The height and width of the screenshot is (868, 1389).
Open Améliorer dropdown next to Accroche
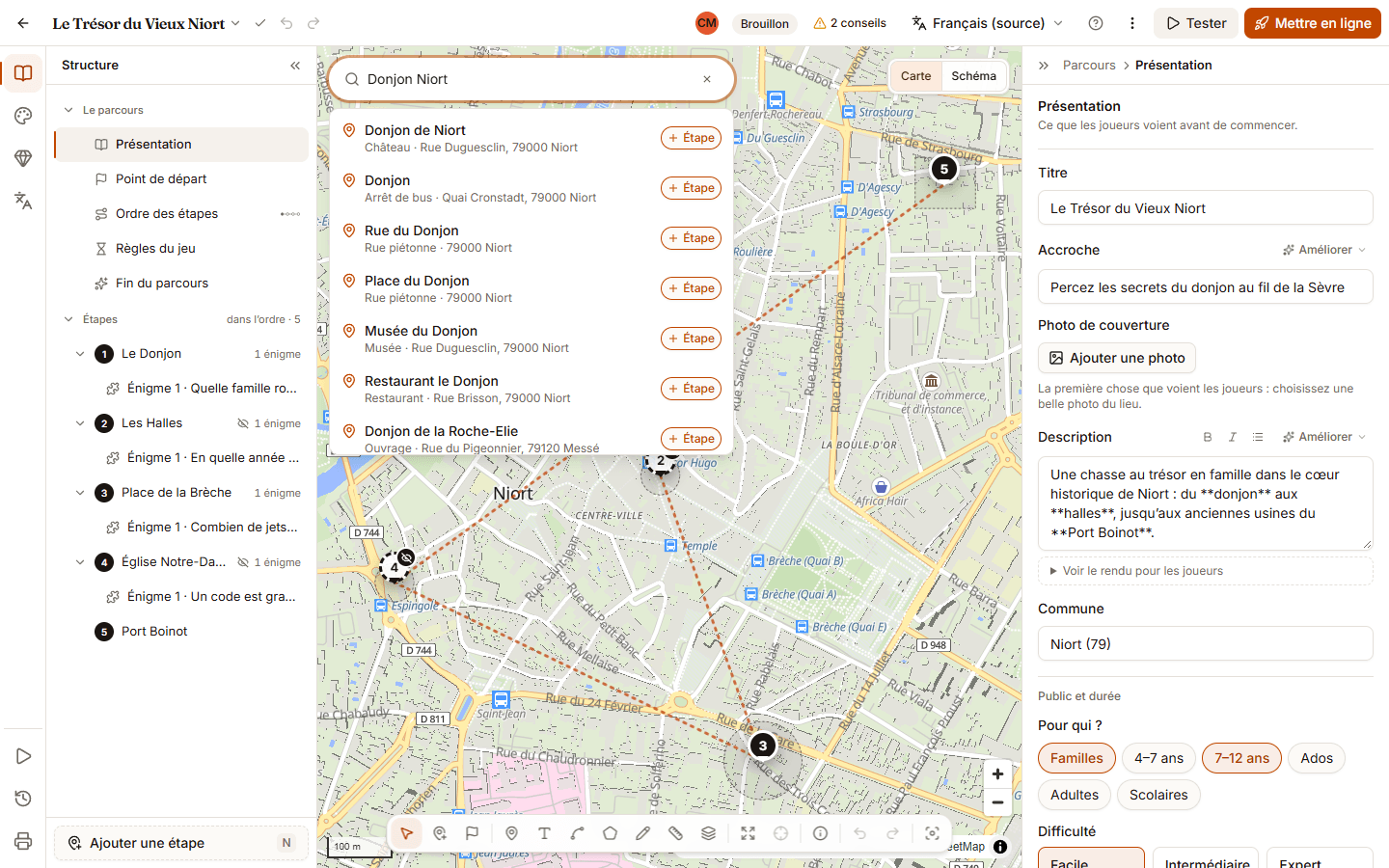[x=1324, y=250]
